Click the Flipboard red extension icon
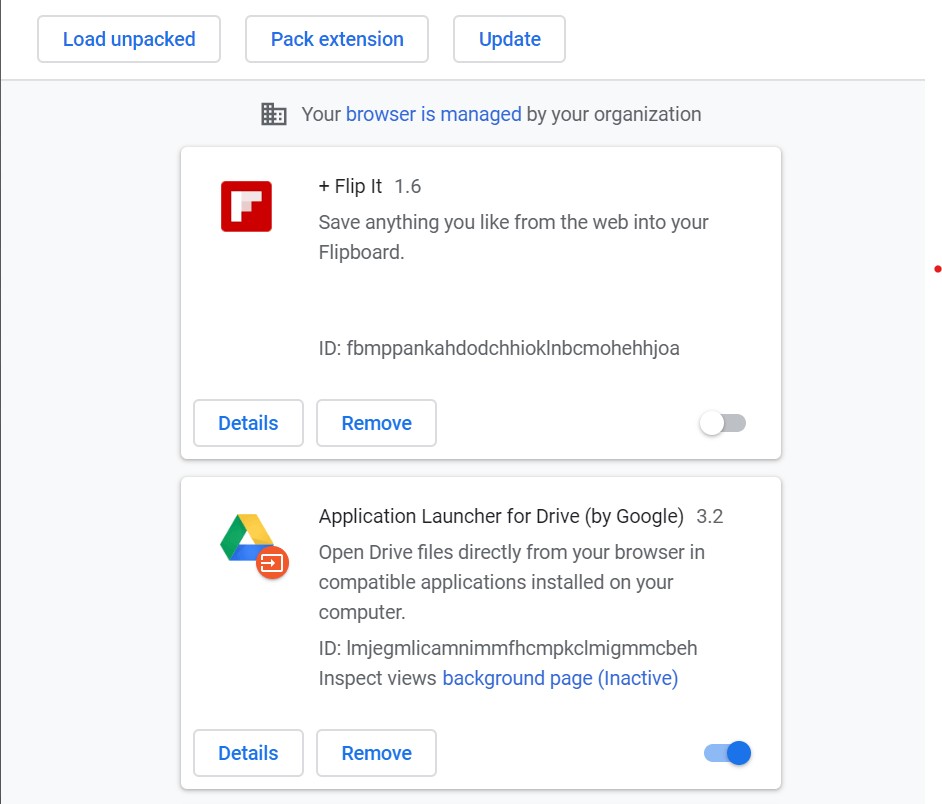Screen dimensions: 942x804 point(246,206)
